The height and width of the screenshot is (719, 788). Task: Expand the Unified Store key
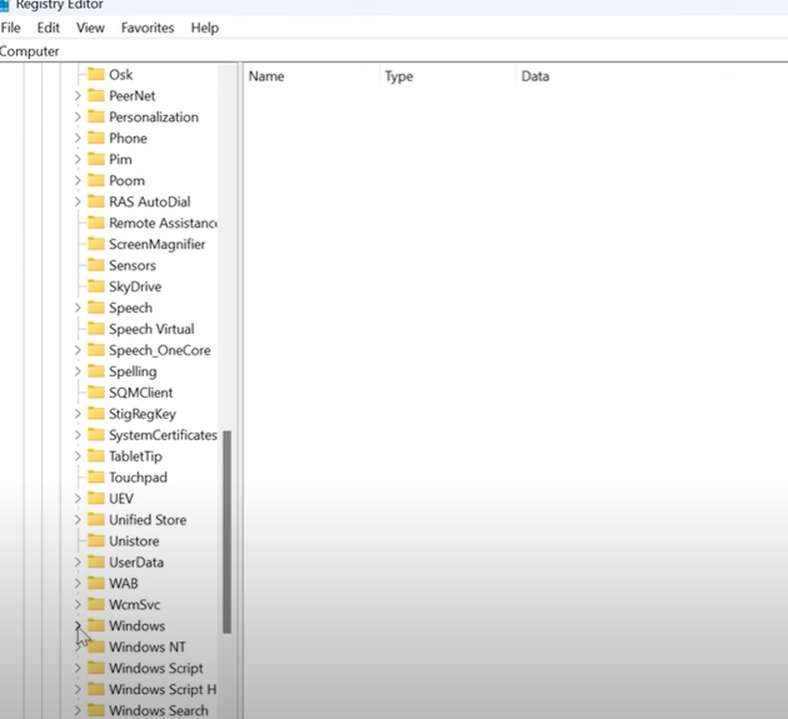click(x=77, y=520)
